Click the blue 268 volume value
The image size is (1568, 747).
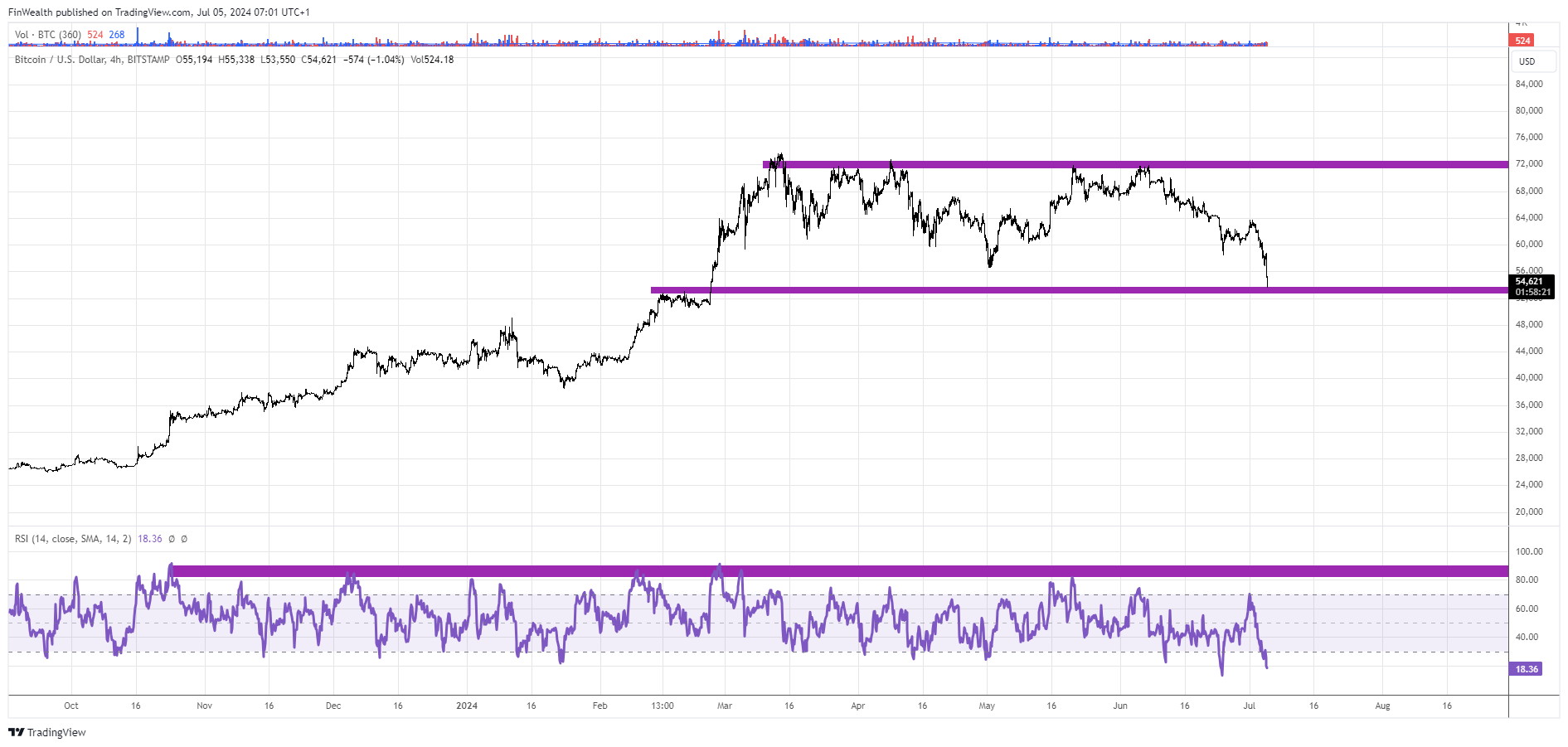pos(117,35)
